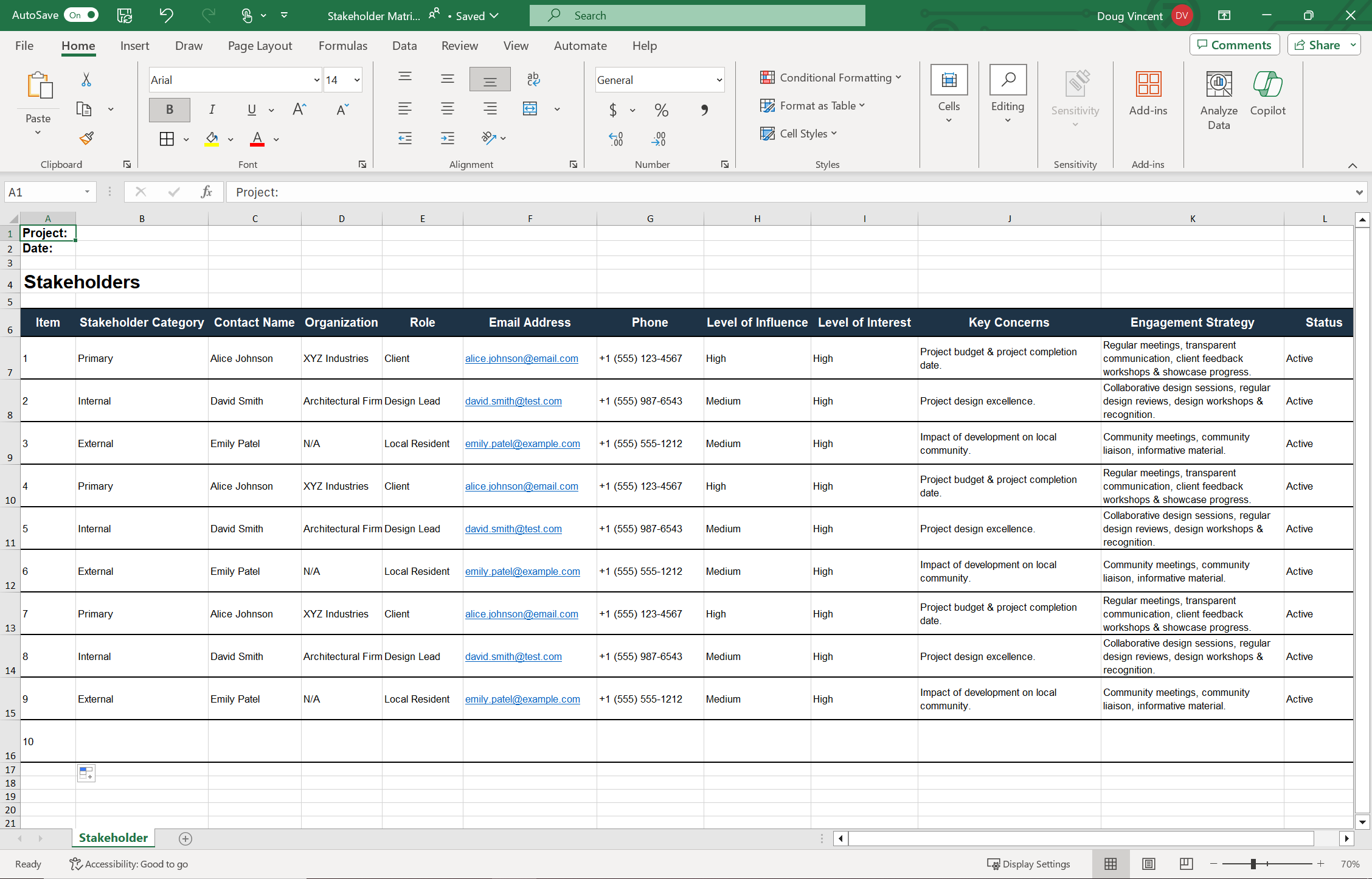The height and width of the screenshot is (879, 1372).
Task: Toggle Bold formatting button
Action: (169, 109)
